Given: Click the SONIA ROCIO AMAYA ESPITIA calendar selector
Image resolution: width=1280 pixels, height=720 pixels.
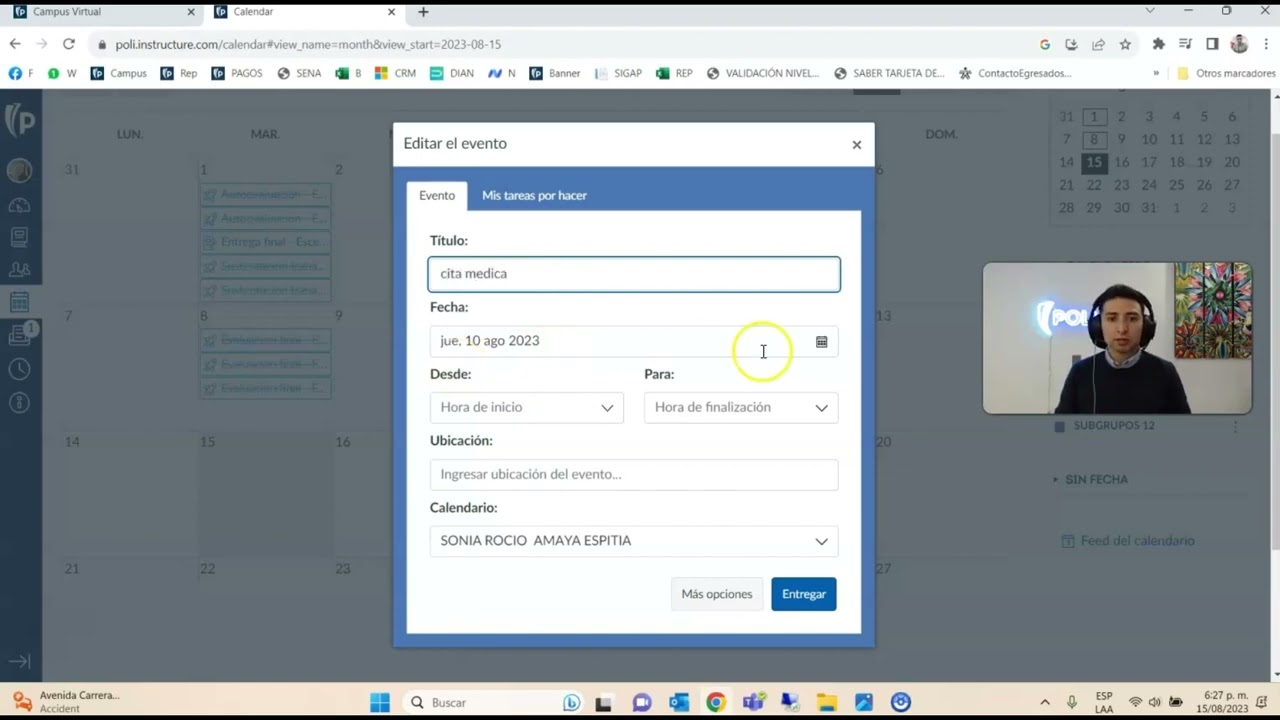Looking at the screenshot, I should point(634,540).
